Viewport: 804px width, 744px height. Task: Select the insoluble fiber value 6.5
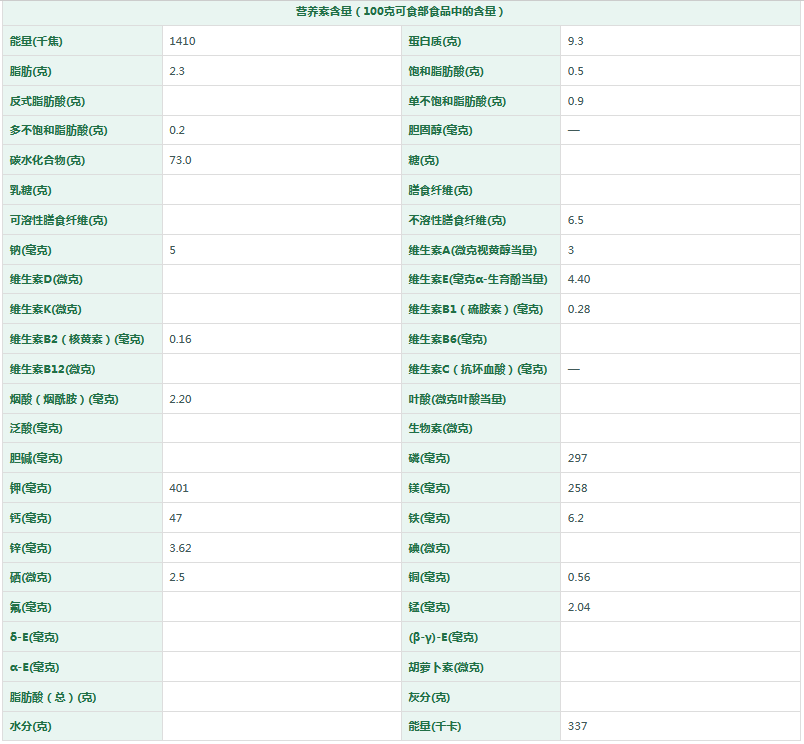click(575, 220)
